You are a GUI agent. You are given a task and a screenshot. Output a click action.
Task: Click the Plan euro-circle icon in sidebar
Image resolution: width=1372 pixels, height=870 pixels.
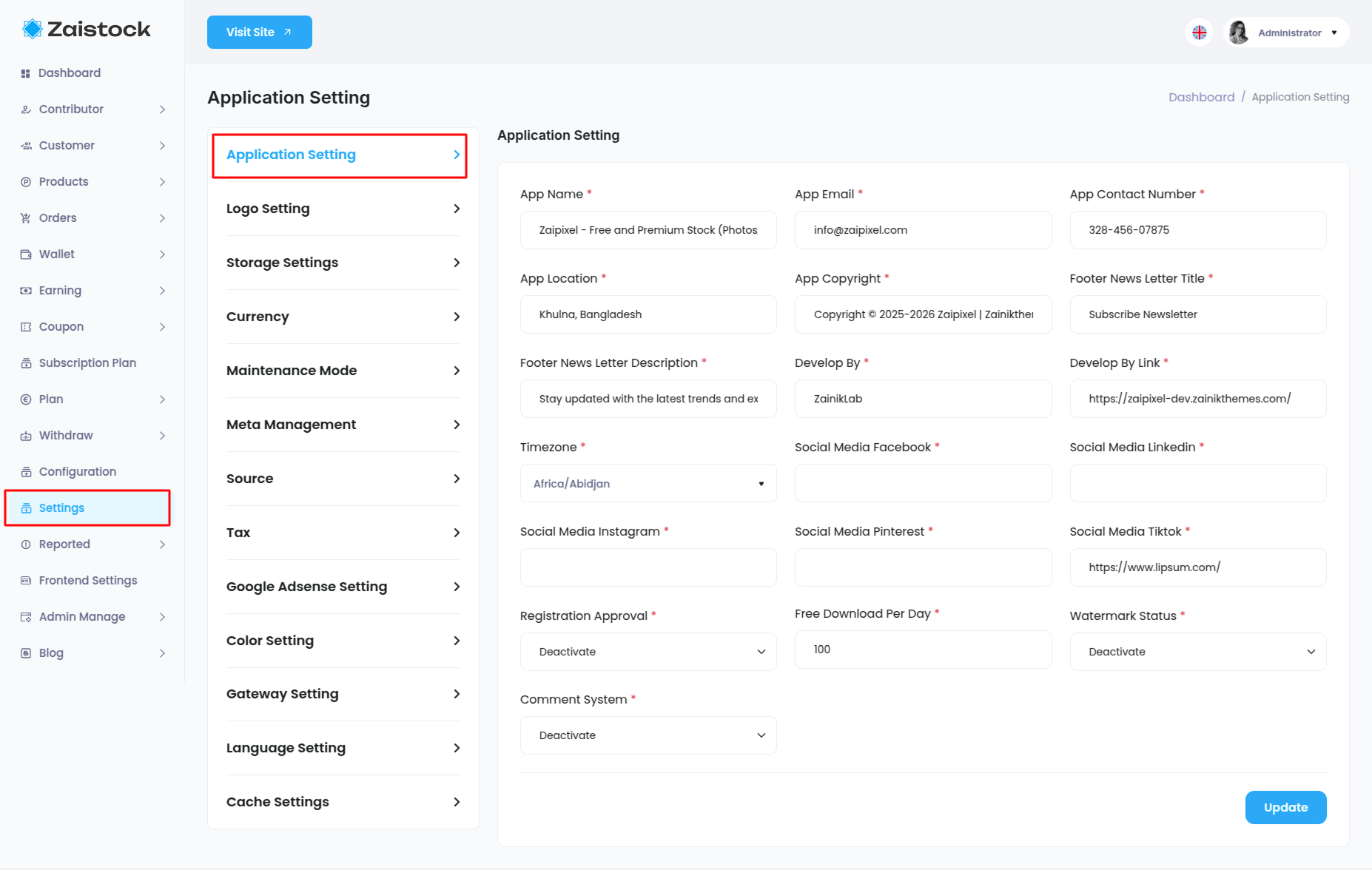(26, 399)
